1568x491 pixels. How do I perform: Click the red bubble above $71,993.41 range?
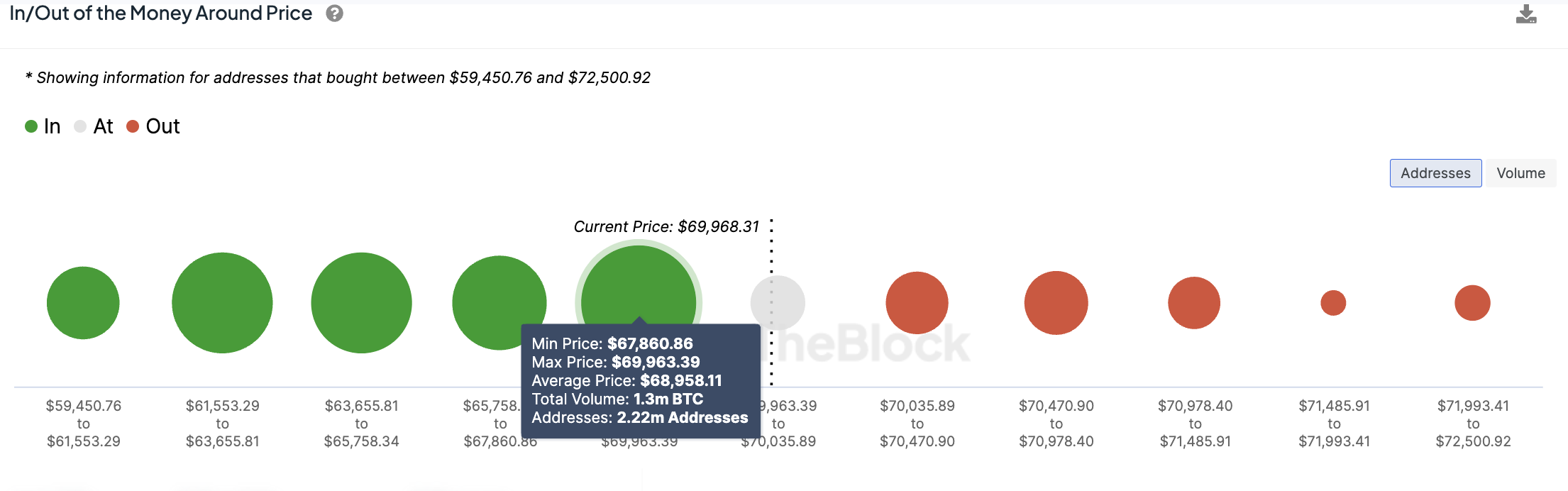tap(1472, 303)
